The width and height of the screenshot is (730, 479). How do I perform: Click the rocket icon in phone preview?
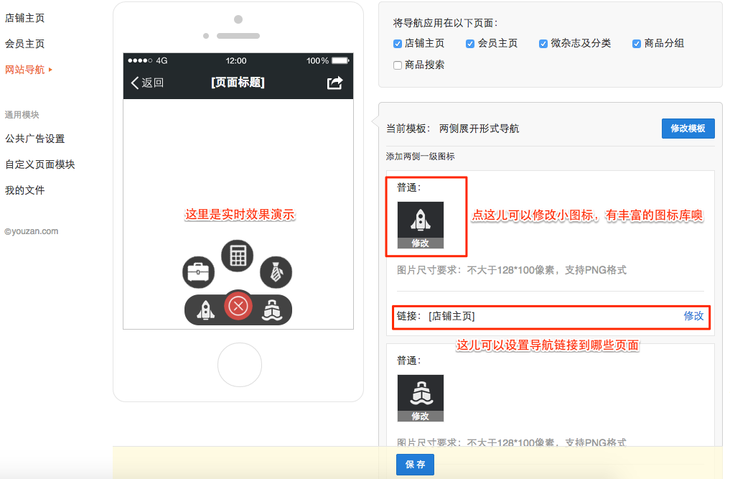(x=205, y=309)
